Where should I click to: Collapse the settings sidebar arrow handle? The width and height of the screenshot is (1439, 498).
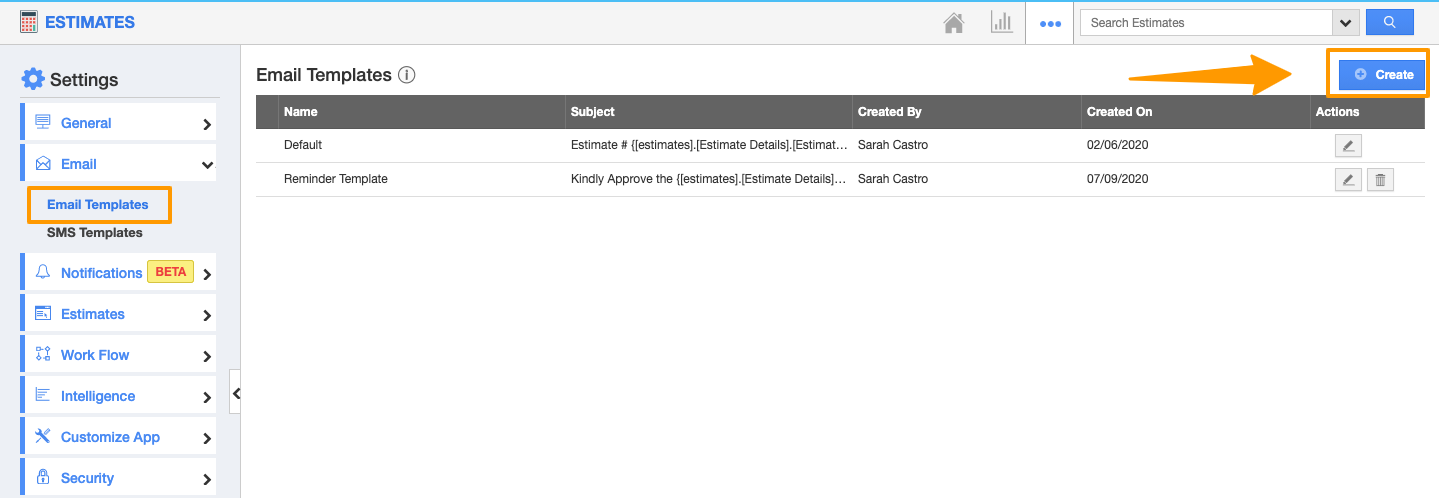point(236,394)
